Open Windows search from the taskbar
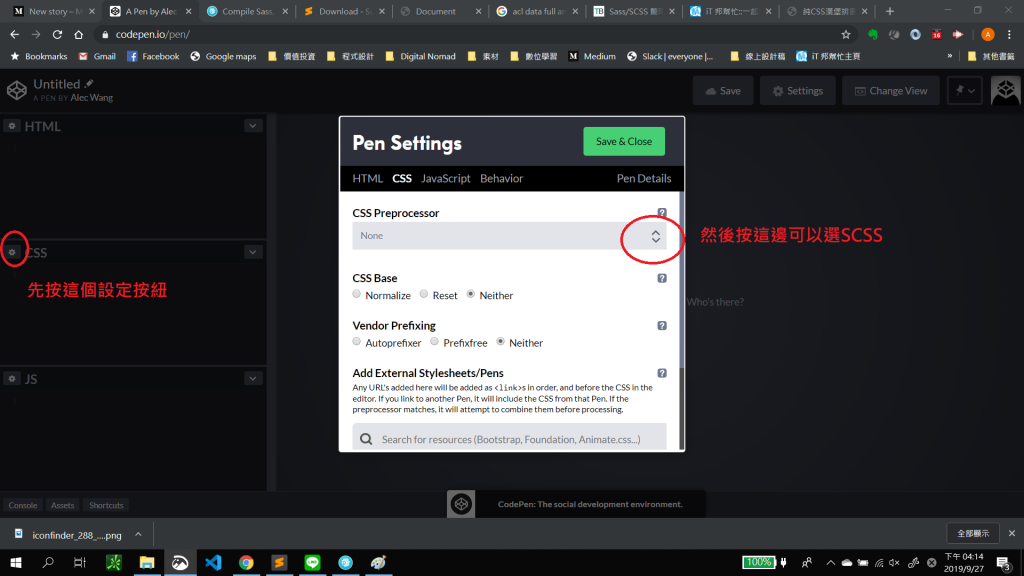This screenshot has height=576, width=1024. coord(48,562)
